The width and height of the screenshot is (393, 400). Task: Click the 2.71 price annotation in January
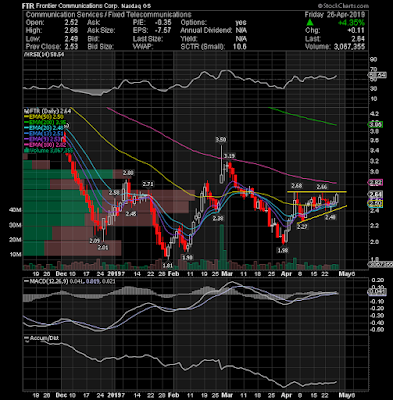pos(148,184)
